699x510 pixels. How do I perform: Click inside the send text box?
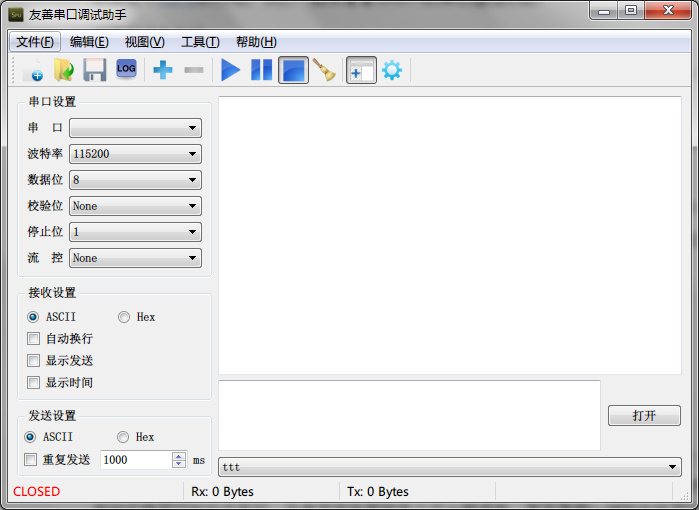tap(409, 415)
